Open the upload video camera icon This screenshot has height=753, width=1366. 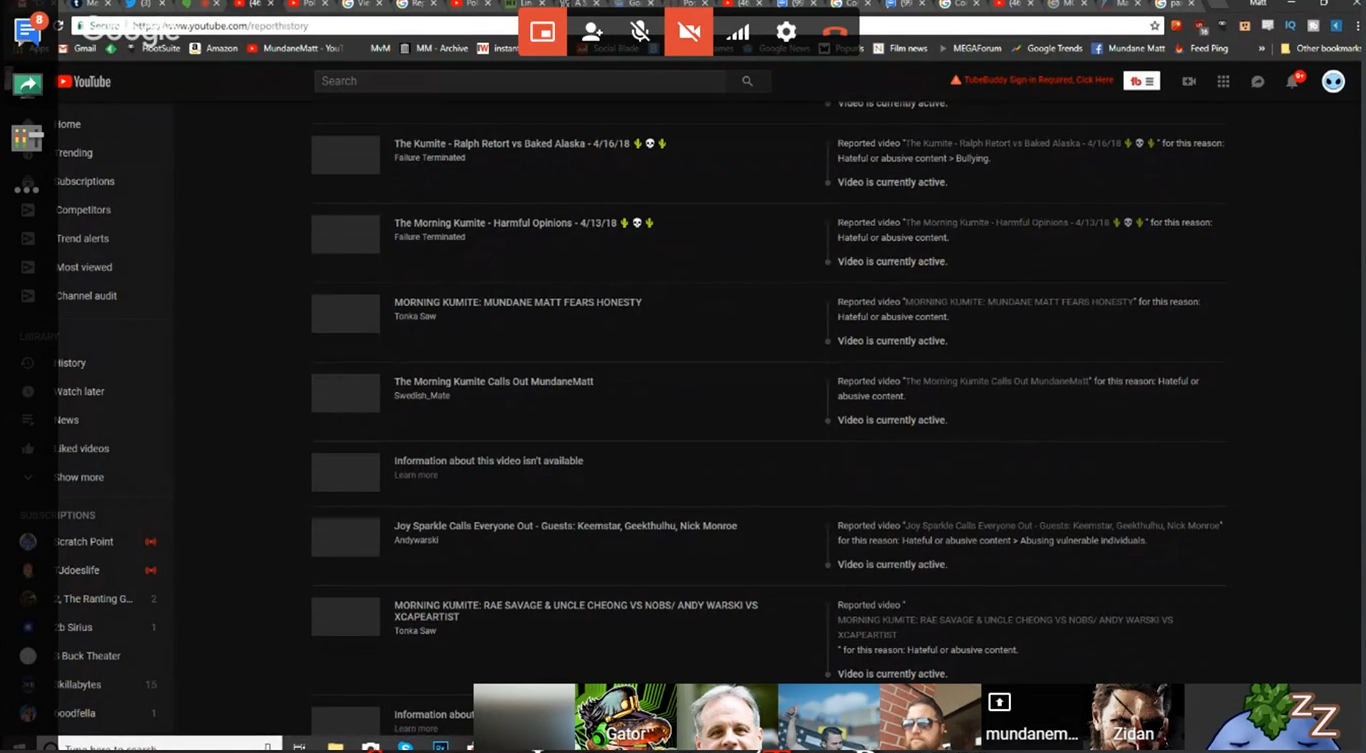click(x=1189, y=82)
